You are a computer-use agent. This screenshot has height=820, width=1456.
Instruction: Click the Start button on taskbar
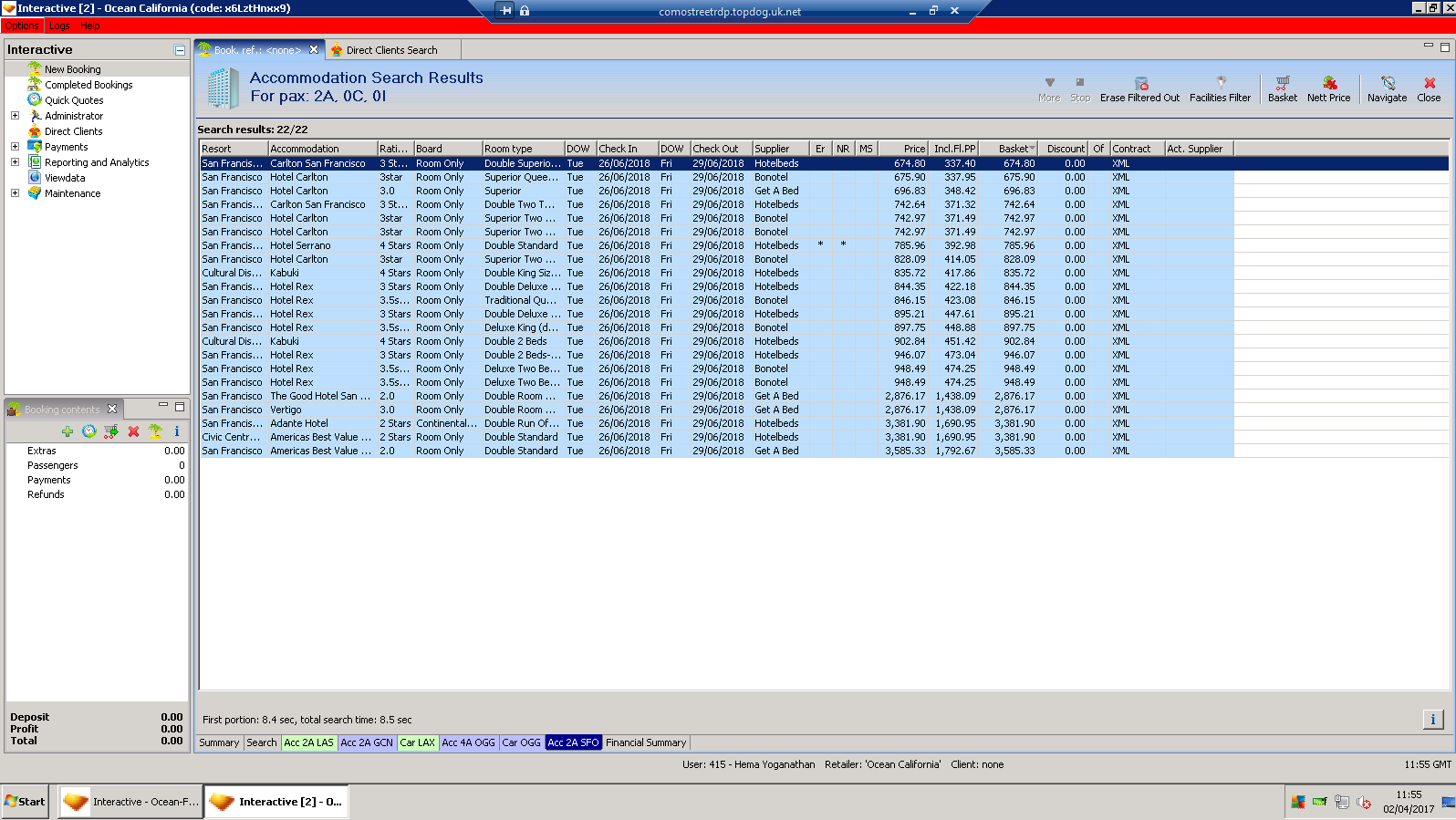tap(25, 802)
